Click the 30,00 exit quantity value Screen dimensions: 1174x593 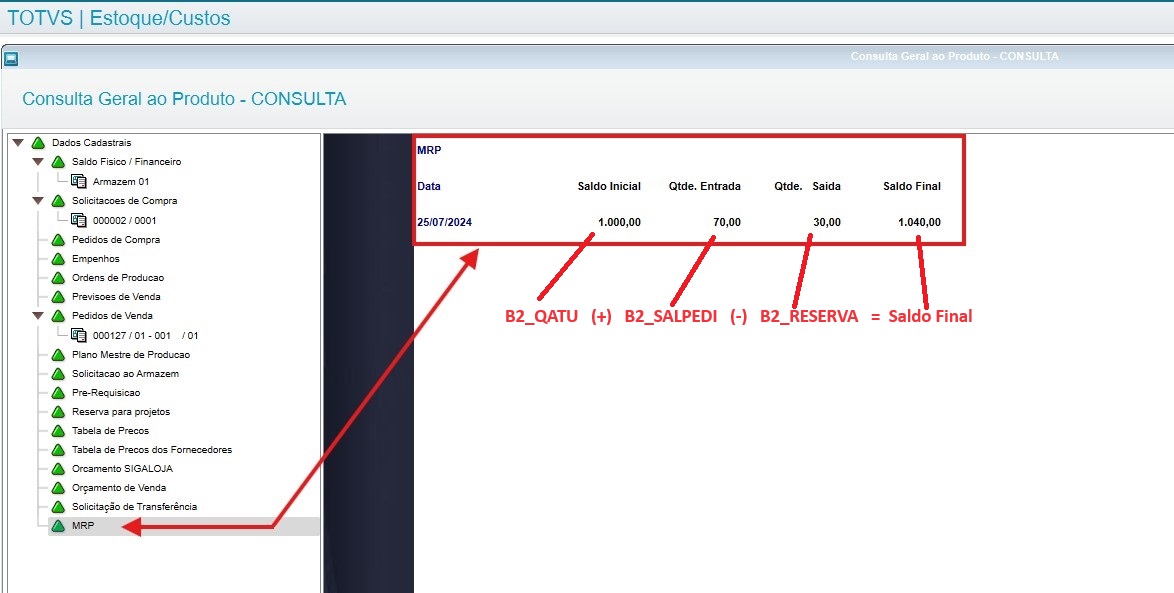coord(827,222)
